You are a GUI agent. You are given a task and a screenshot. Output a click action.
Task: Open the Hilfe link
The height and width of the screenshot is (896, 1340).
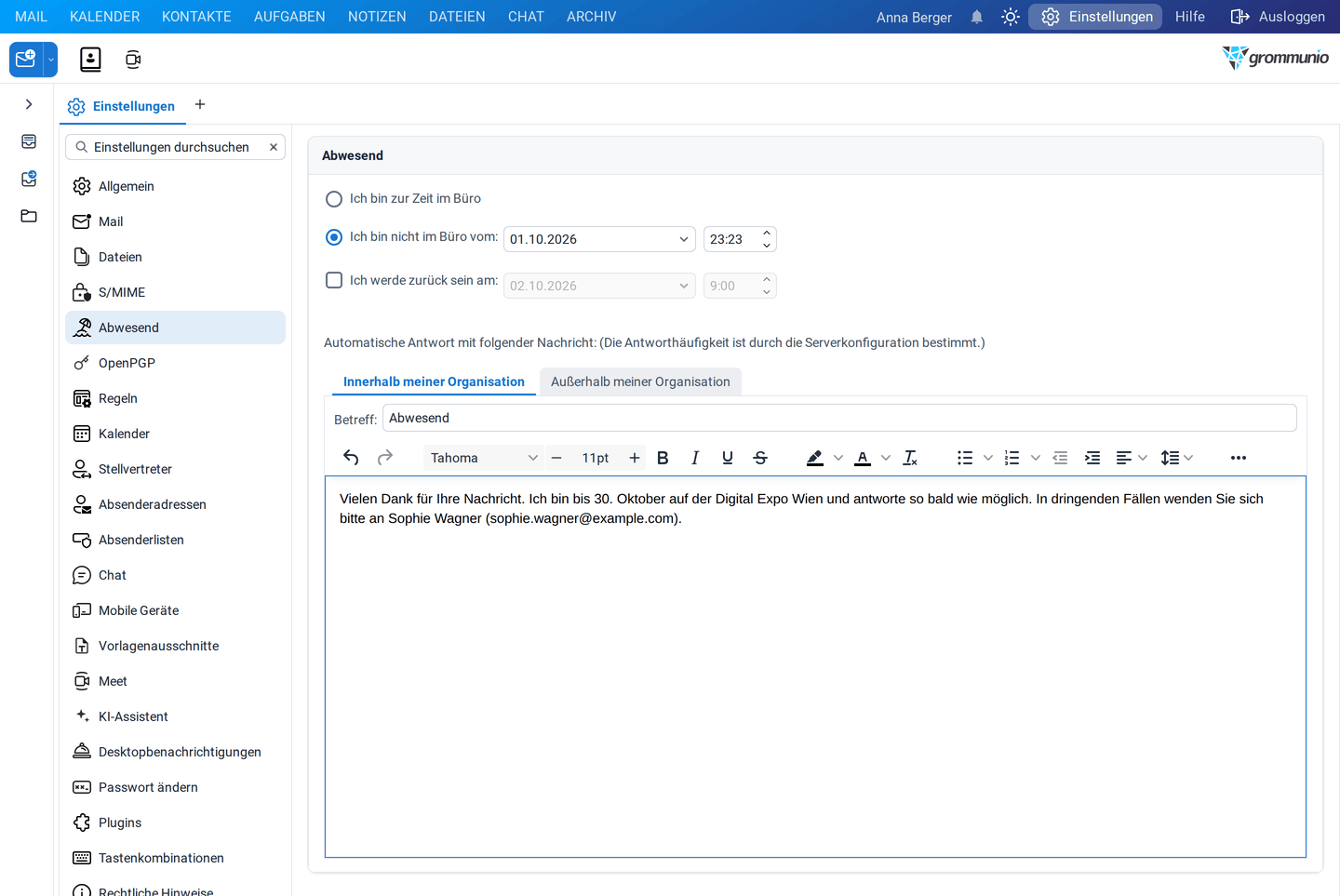[1190, 17]
